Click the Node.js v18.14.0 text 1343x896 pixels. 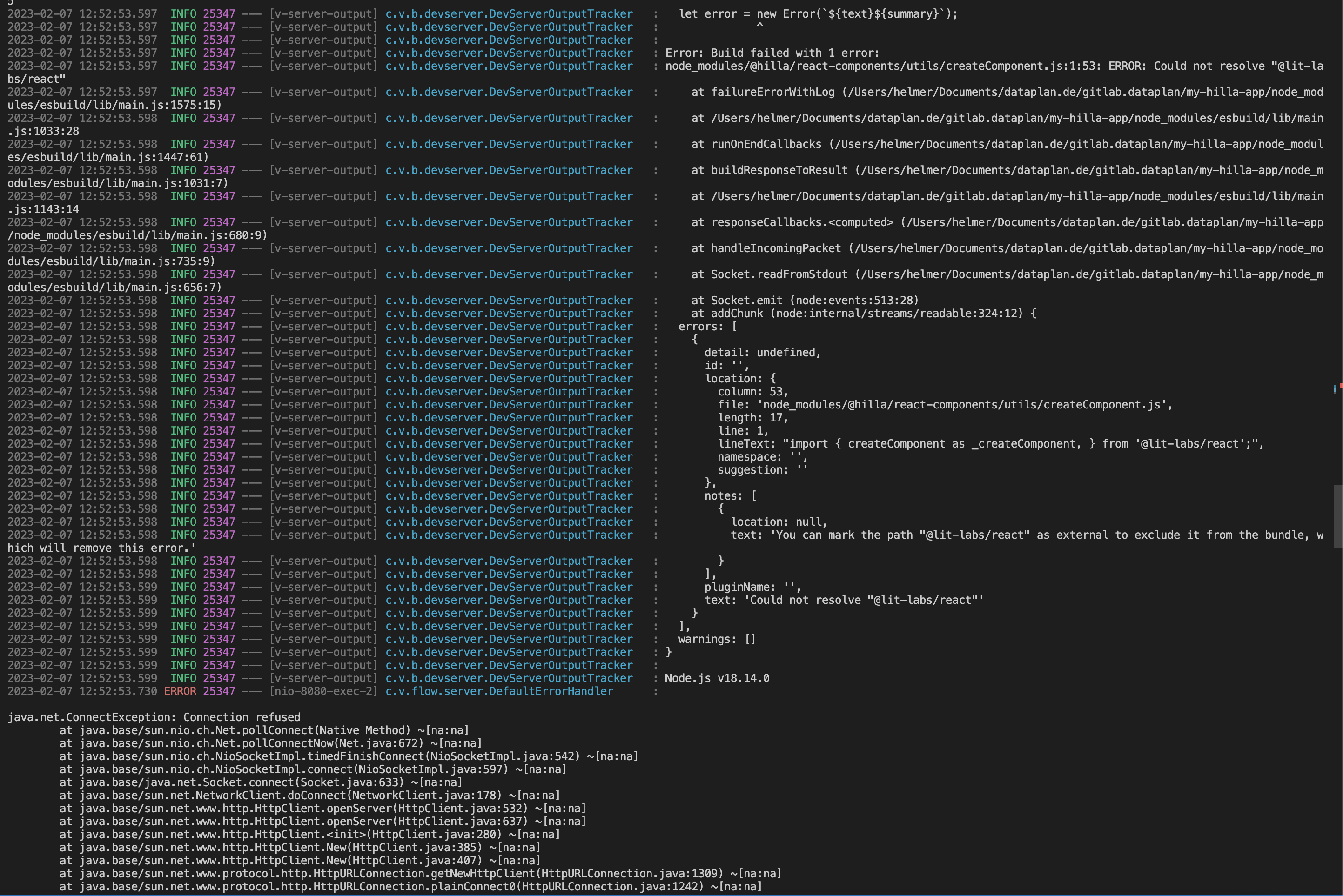[717, 678]
